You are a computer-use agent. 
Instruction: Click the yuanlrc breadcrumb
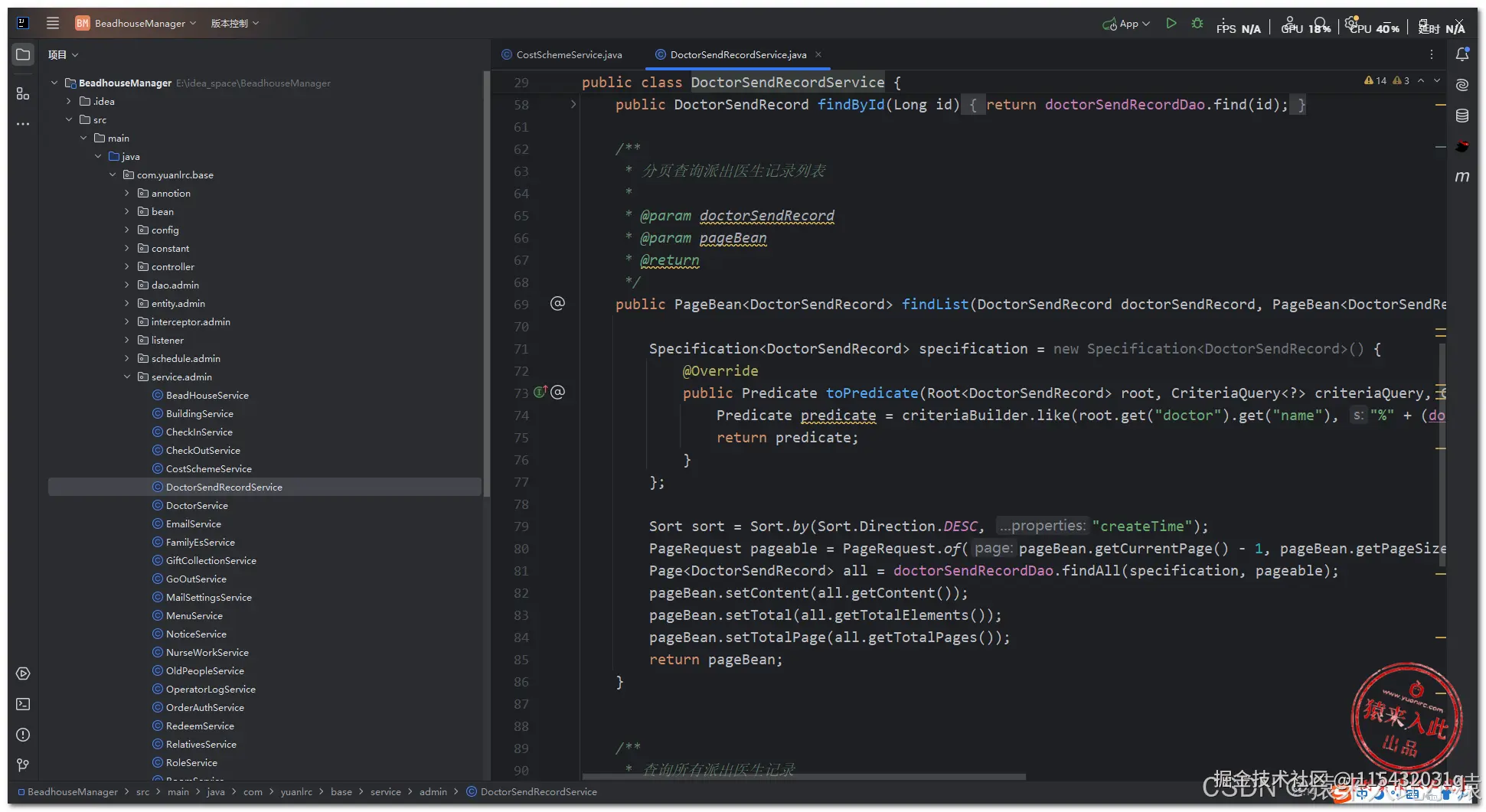click(296, 792)
